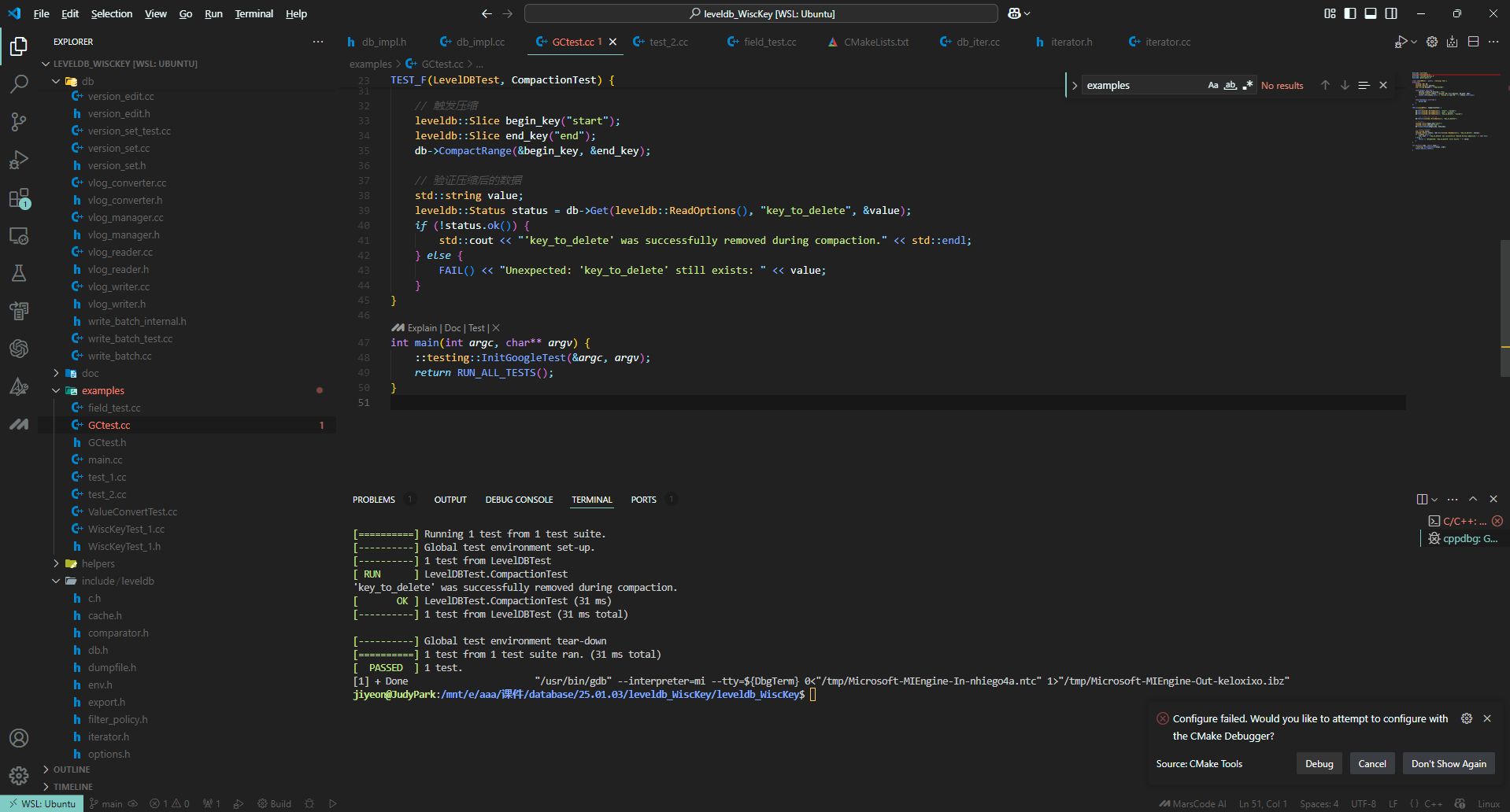
Task: Go to previous match arrow
Action: [x=1325, y=85]
